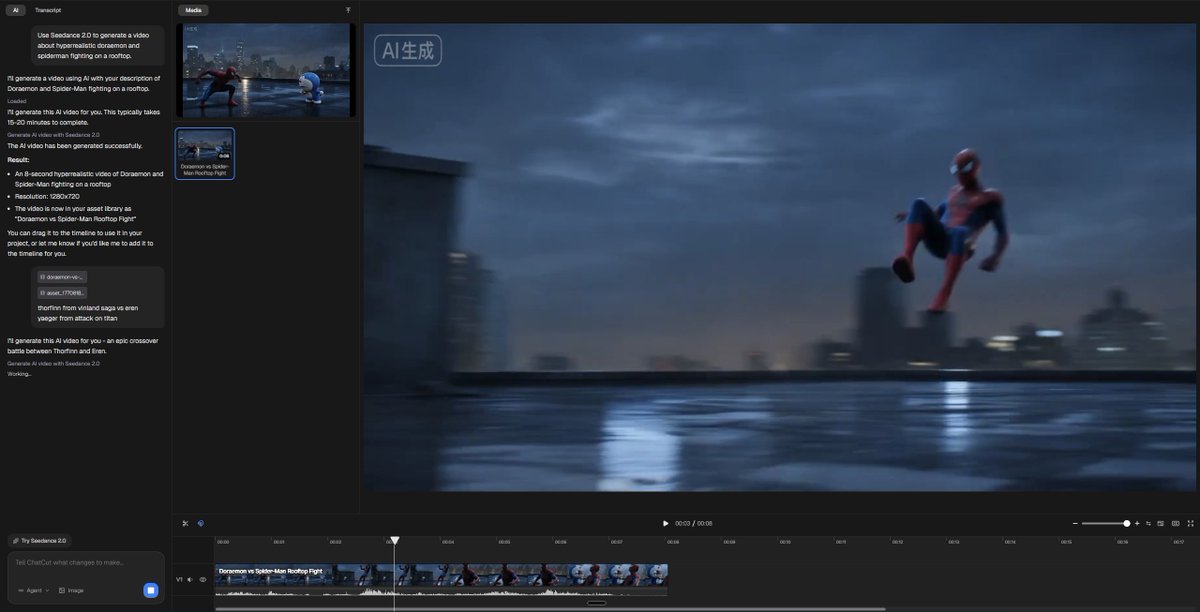Click the "Result:" heading in chat

point(19,159)
